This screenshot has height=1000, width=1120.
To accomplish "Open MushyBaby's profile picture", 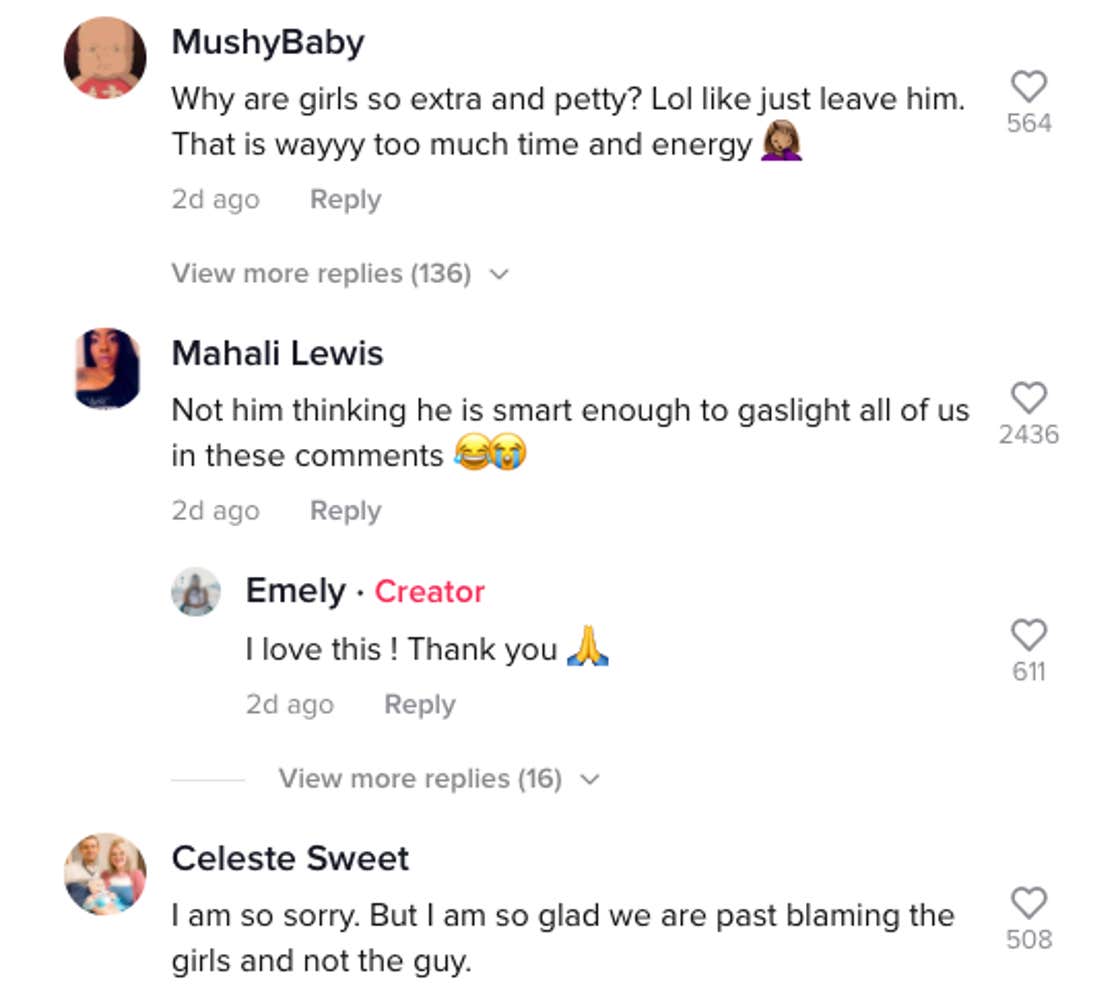I will coord(106,58).
